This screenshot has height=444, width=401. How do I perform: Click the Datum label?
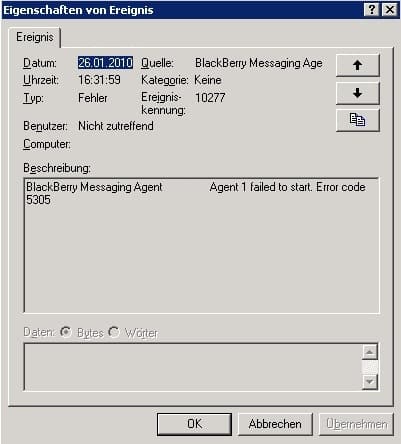40,63
